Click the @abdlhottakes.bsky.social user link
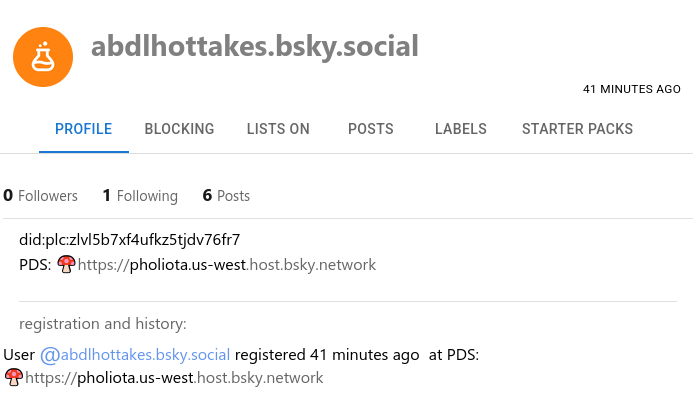Image resolution: width=693 pixels, height=418 pixels. (x=135, y=355)
